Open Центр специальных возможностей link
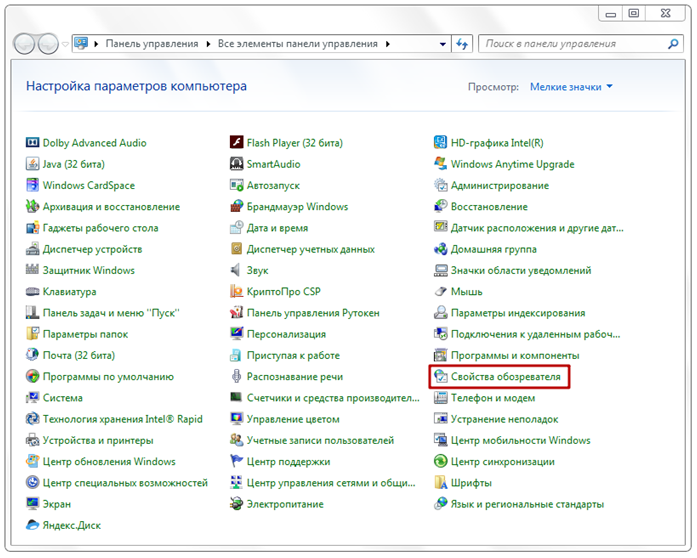The width and height of the screenshot is (697, 558). point(125,483)
